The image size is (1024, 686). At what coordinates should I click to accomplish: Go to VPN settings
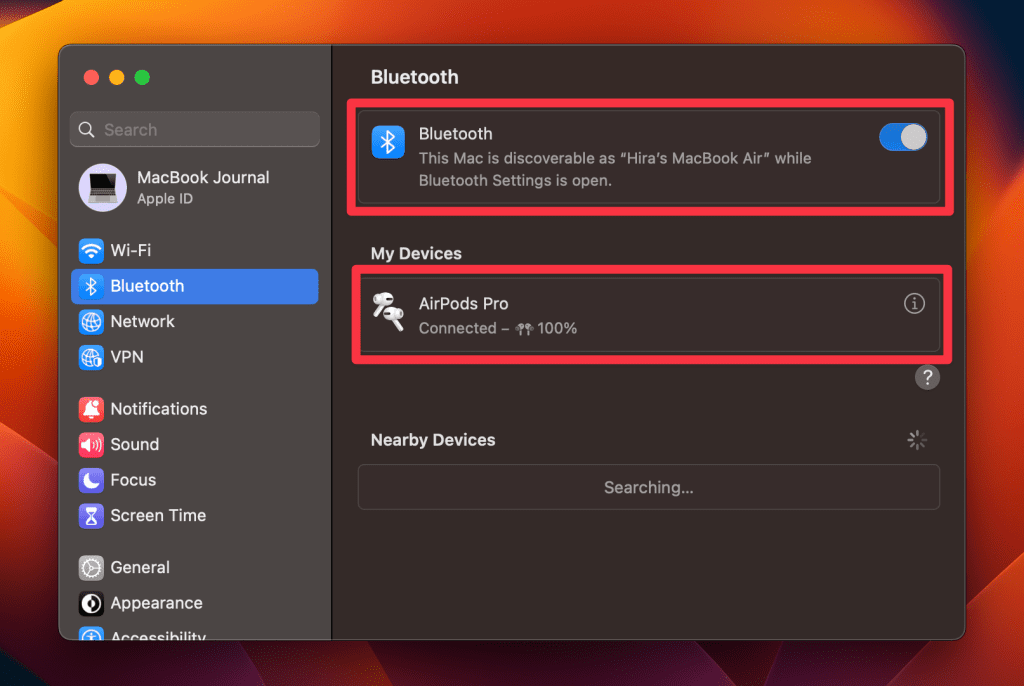(195, 357)
